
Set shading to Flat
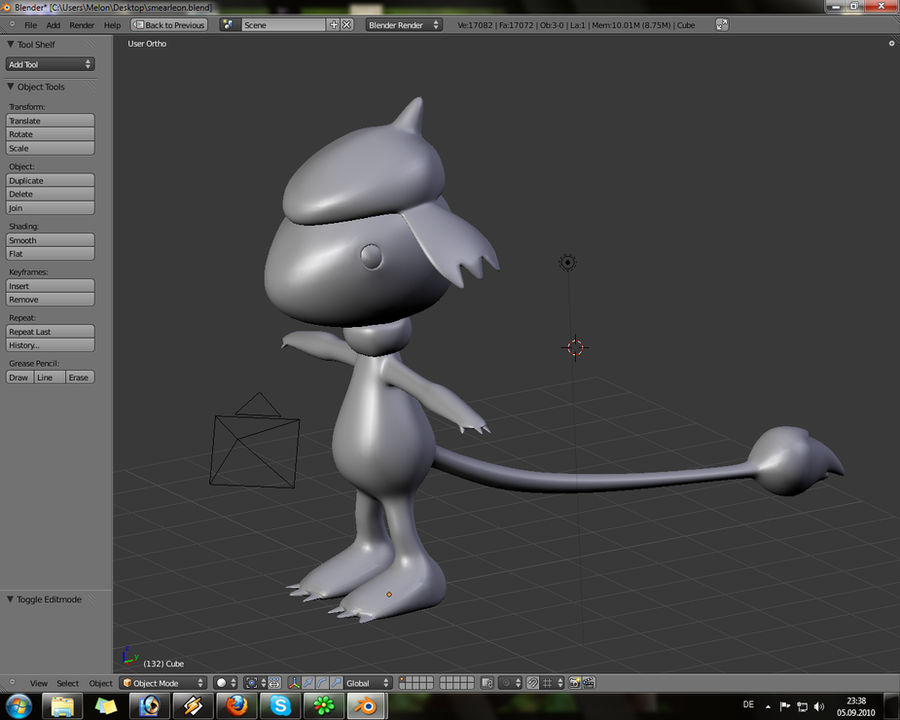point(50,254)
